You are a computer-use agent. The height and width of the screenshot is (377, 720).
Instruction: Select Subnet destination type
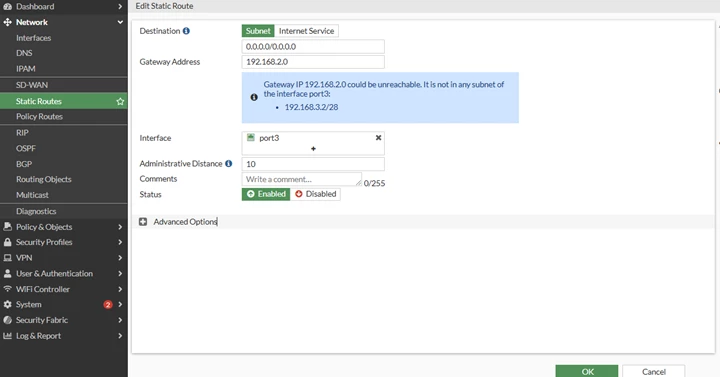[258, 31]
